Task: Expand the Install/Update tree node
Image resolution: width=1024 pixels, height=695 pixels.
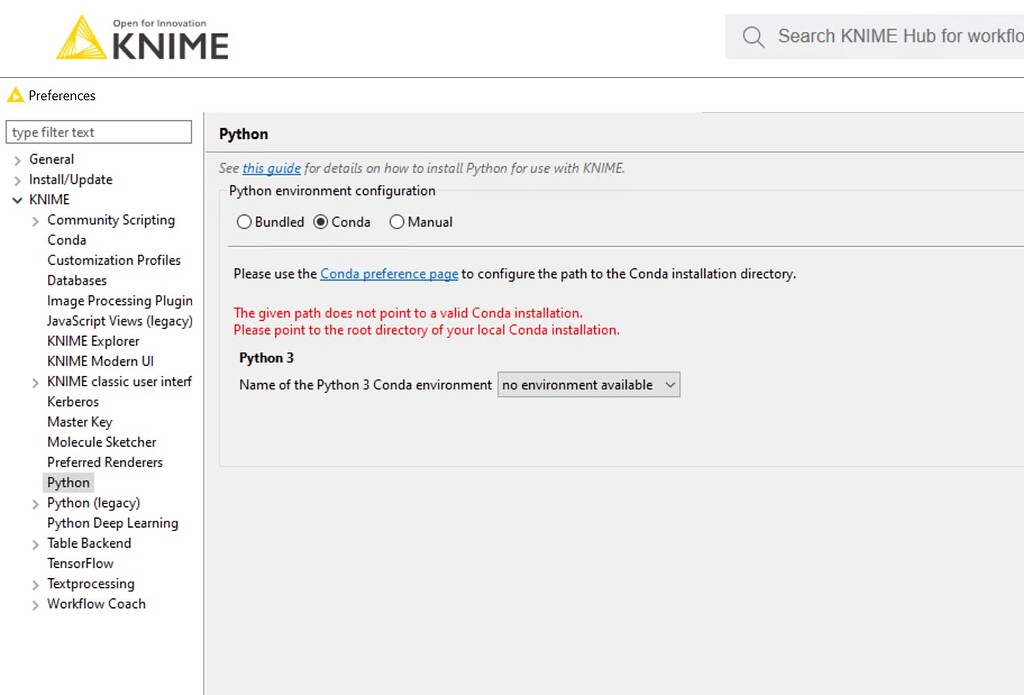Action: (x=18, y=180)
